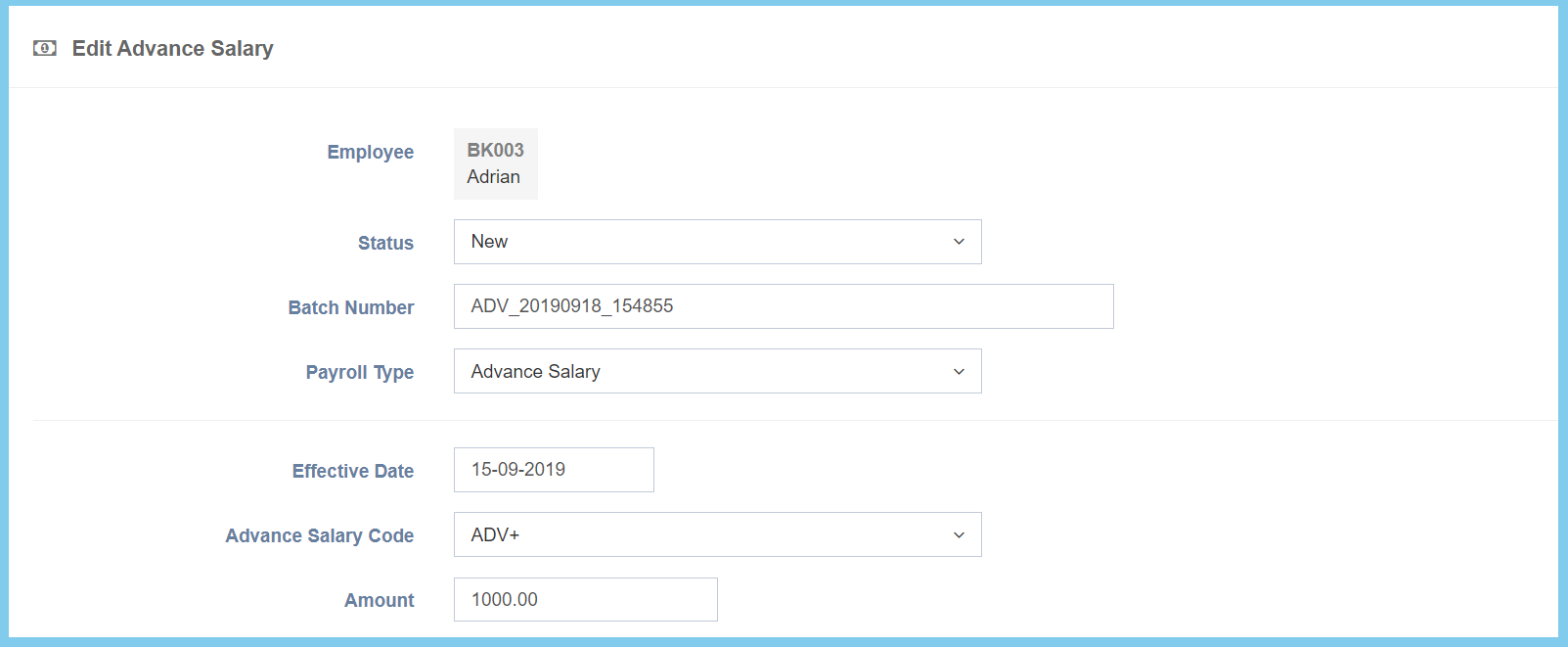This screenshot has width=1568, height=647.
Task: Click the Amount label
Action: [379, 600]
